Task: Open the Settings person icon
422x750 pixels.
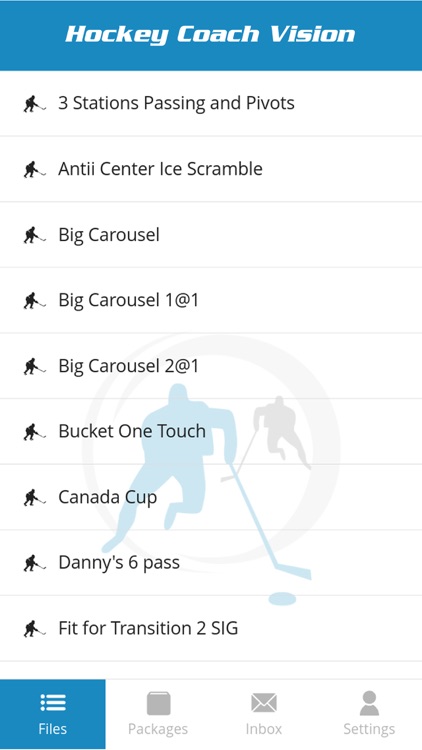Action: pyautogui.click(x=369, y=703)
